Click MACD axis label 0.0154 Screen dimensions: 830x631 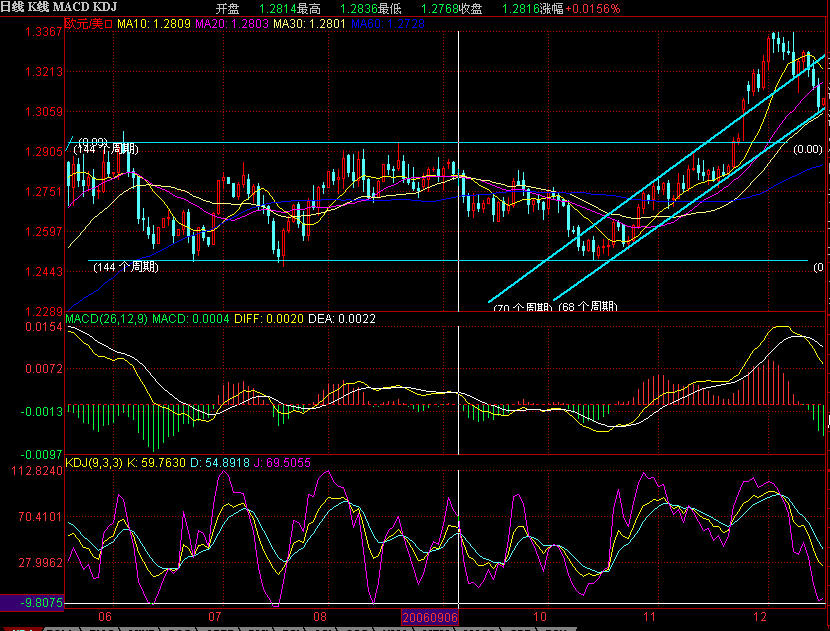44,327
